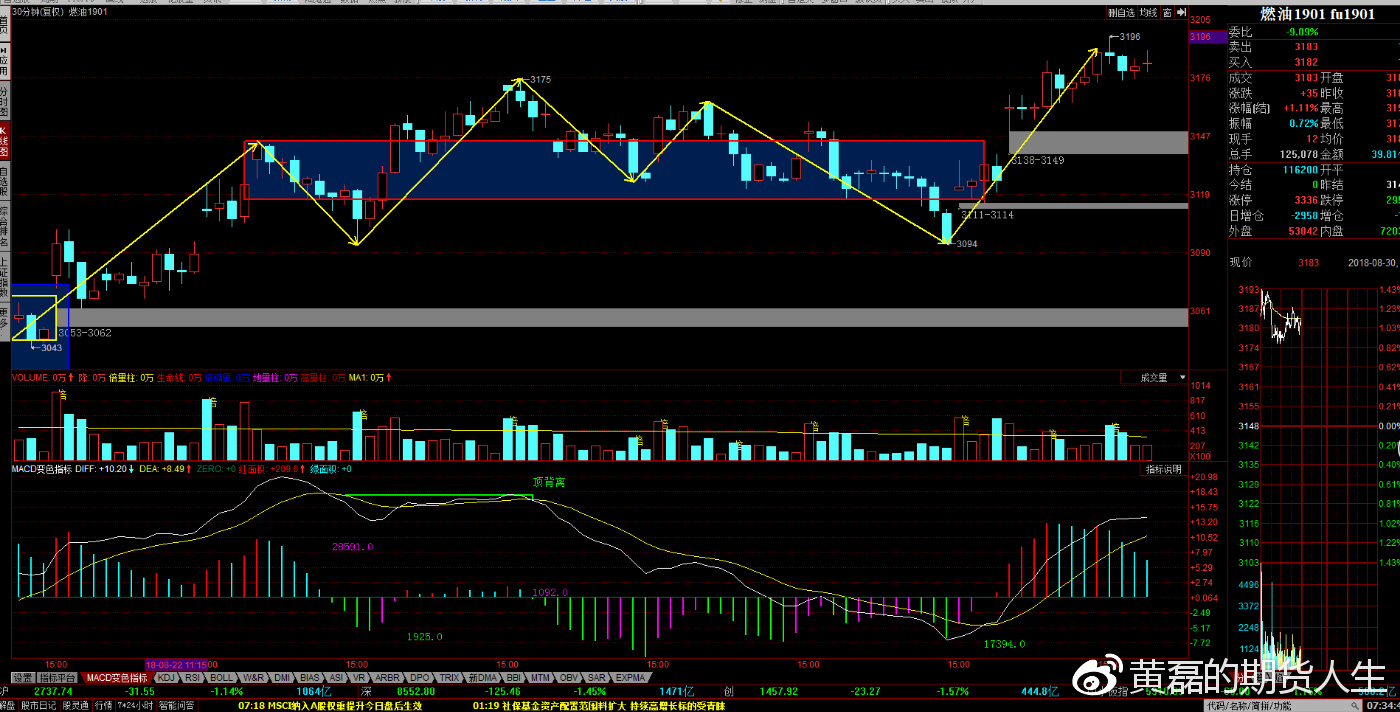This screenshot has width=1400, height=712.
Task: Select the purple 18-08-22 time axis marker
Action: (x=176, y=664)
